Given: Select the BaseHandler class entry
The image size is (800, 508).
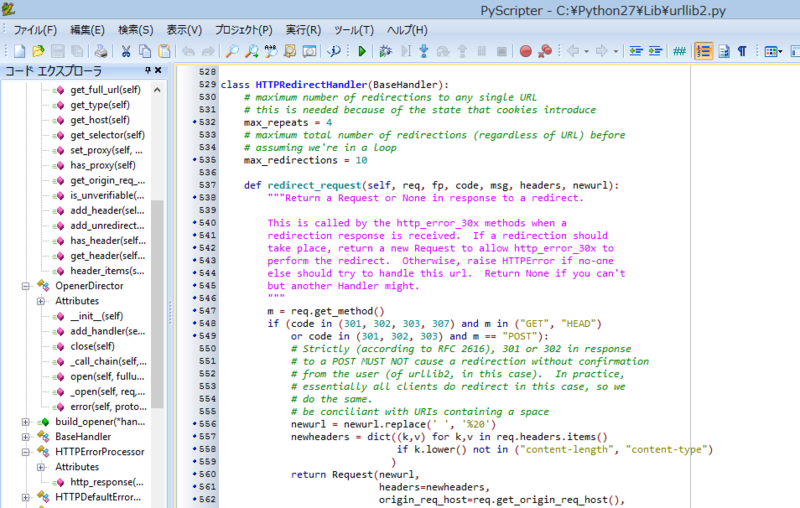Looking at the screenshot, I should (x=83, y=437).
